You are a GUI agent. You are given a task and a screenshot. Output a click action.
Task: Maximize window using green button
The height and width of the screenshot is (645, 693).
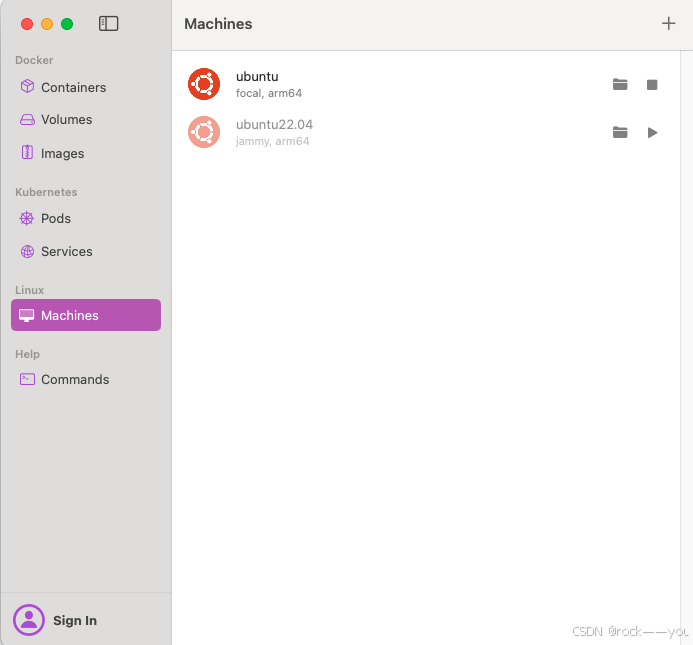click(x=67, y=24)
